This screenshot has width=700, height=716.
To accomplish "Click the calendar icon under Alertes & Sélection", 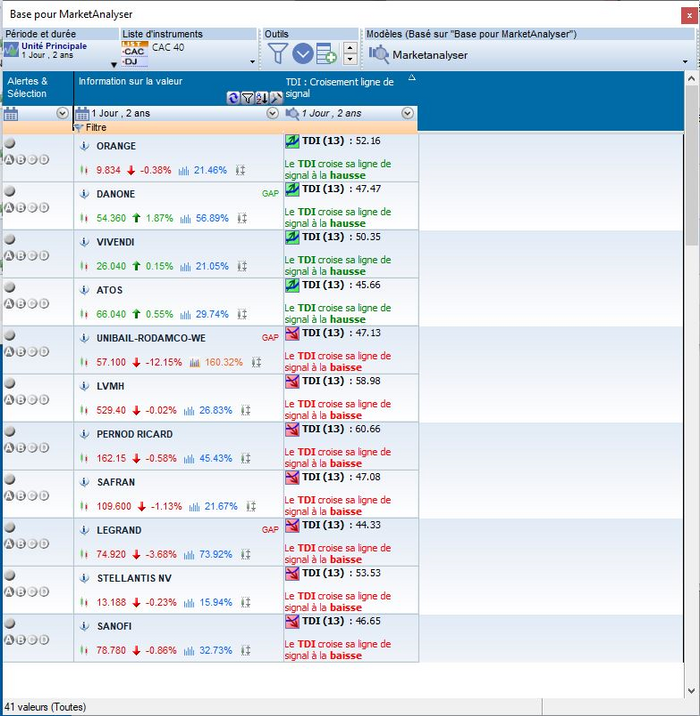I will click(11, 114).
